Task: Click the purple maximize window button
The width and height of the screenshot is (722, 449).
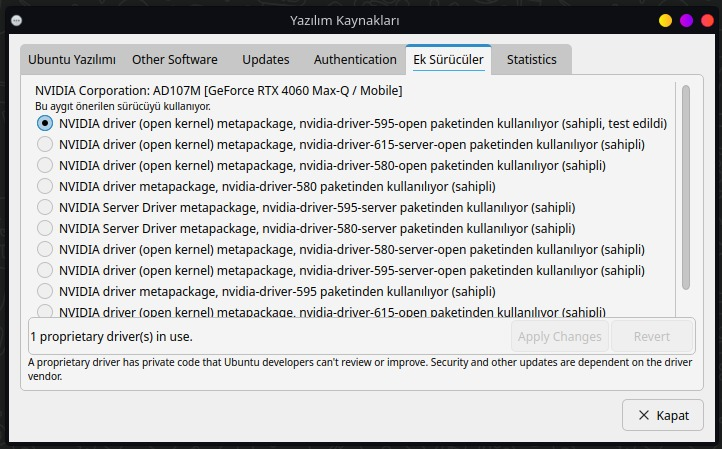Action: [687, 21]
